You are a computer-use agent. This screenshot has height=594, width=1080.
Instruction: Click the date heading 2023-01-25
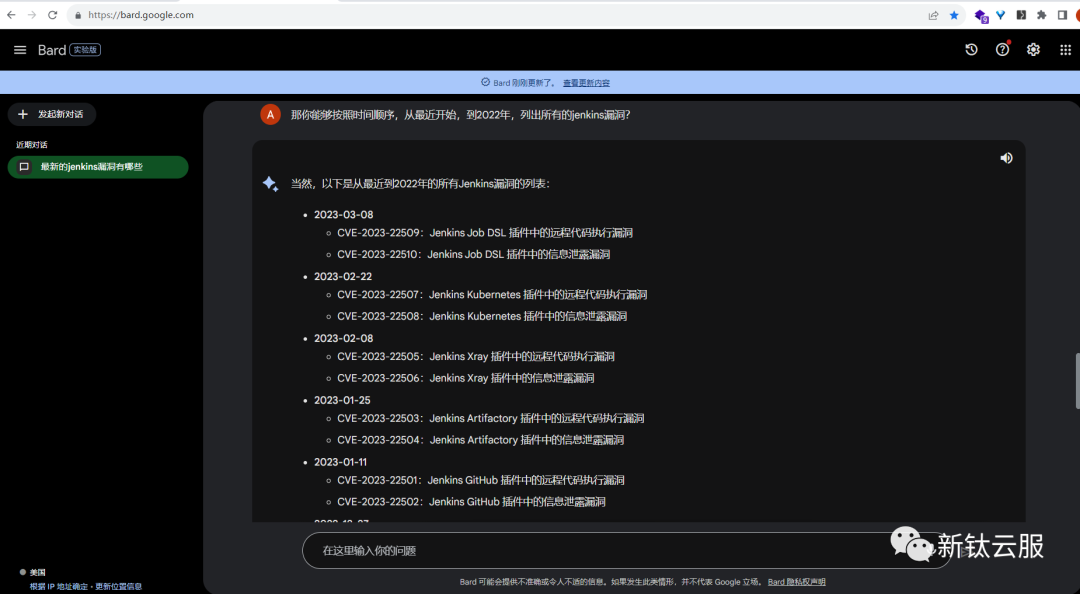pos(342,400)
